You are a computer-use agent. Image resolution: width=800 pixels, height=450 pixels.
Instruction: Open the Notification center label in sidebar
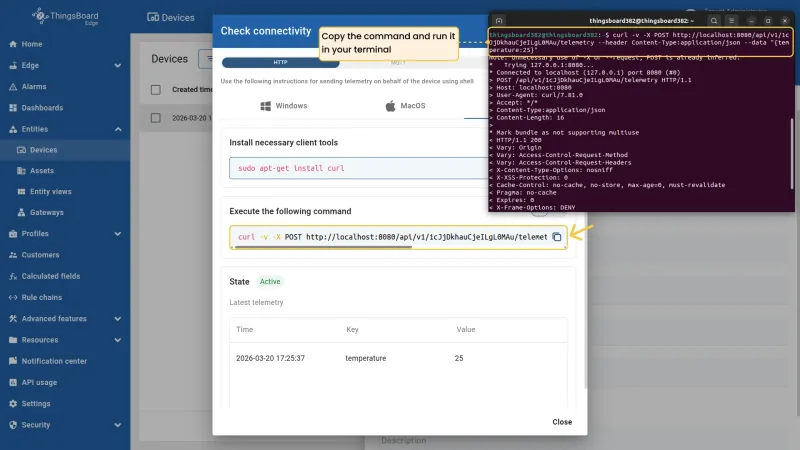tap(54, 361)
